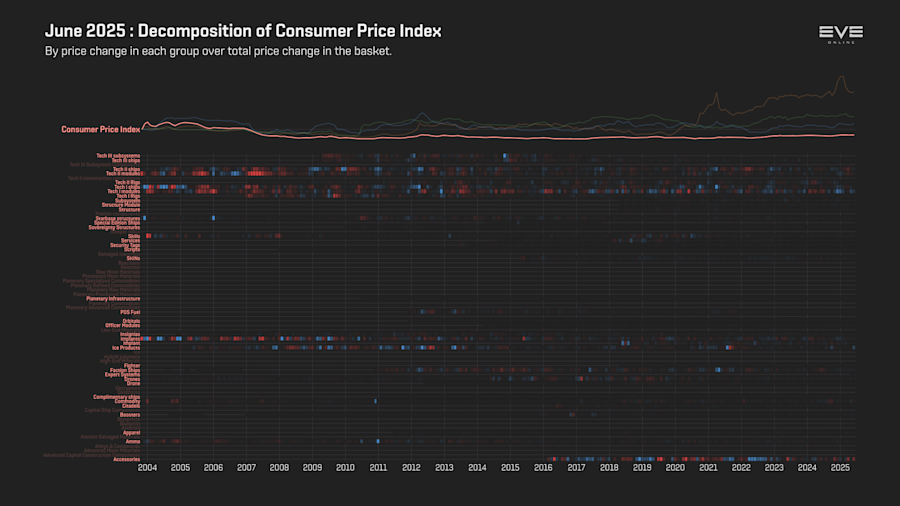Select the 2025 year axis label

click(840, 468)
